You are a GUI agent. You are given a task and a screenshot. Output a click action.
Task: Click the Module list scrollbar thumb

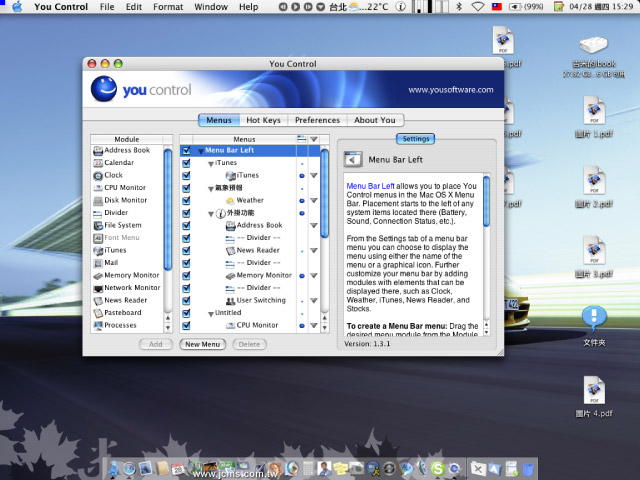[168, 209]
